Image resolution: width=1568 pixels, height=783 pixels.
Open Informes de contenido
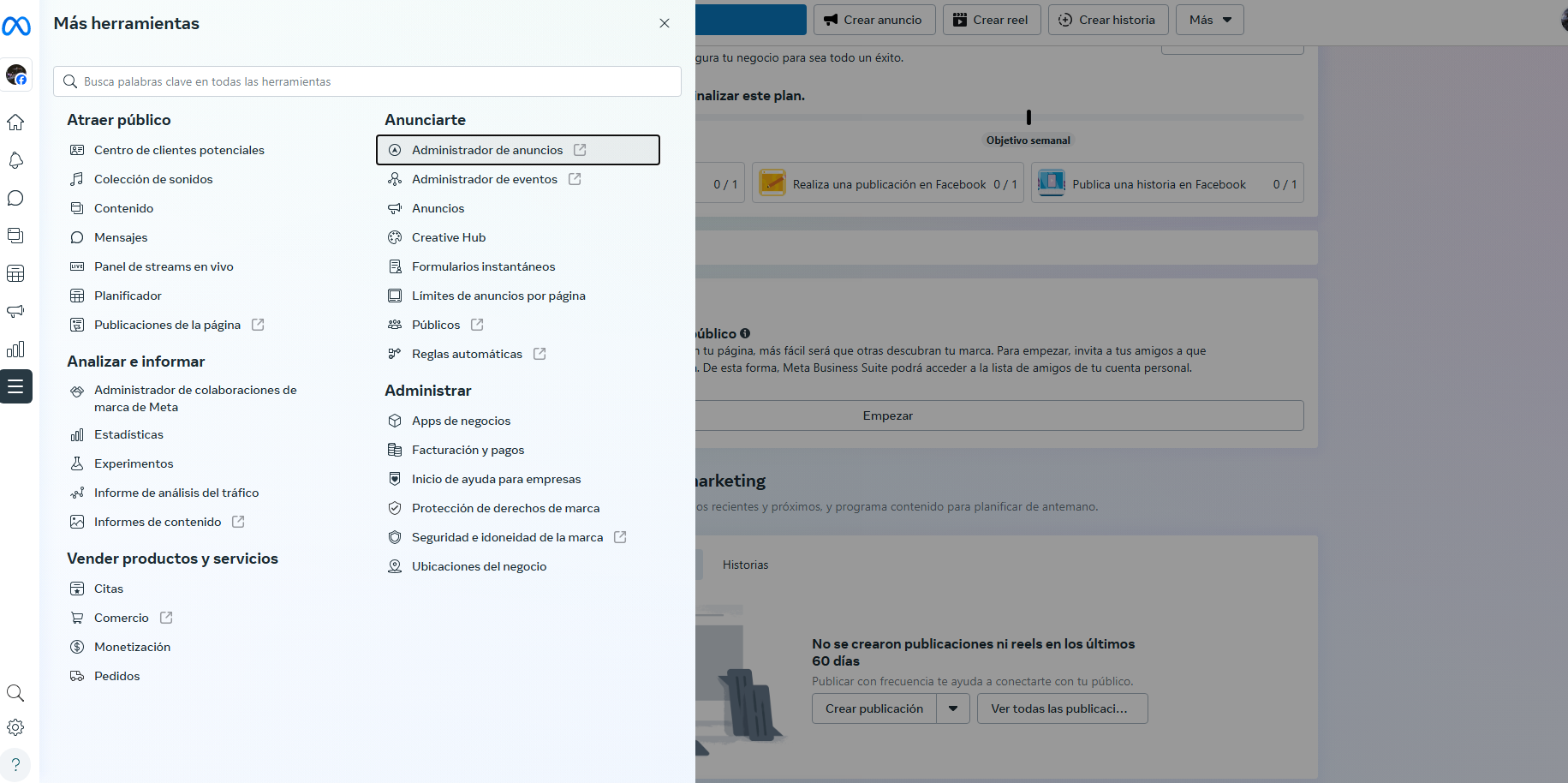point(158,522)
